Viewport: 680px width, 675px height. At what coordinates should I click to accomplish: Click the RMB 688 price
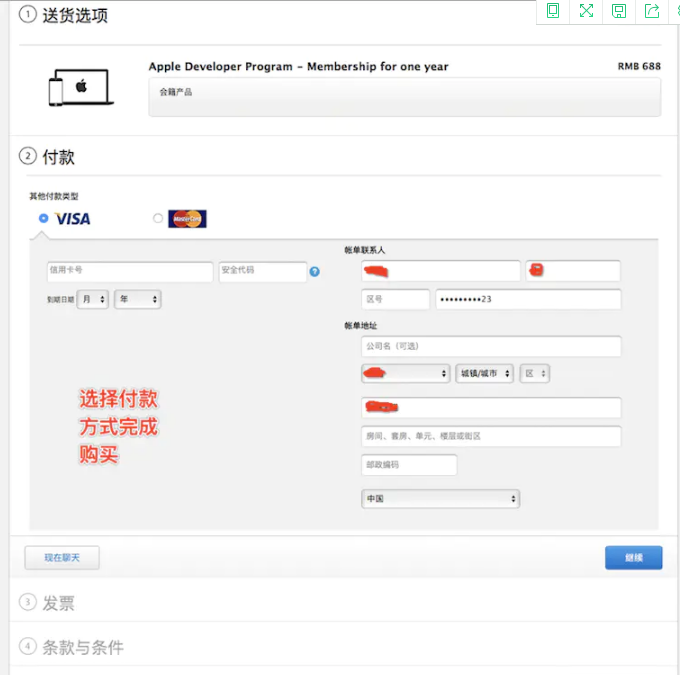point(639,66)
